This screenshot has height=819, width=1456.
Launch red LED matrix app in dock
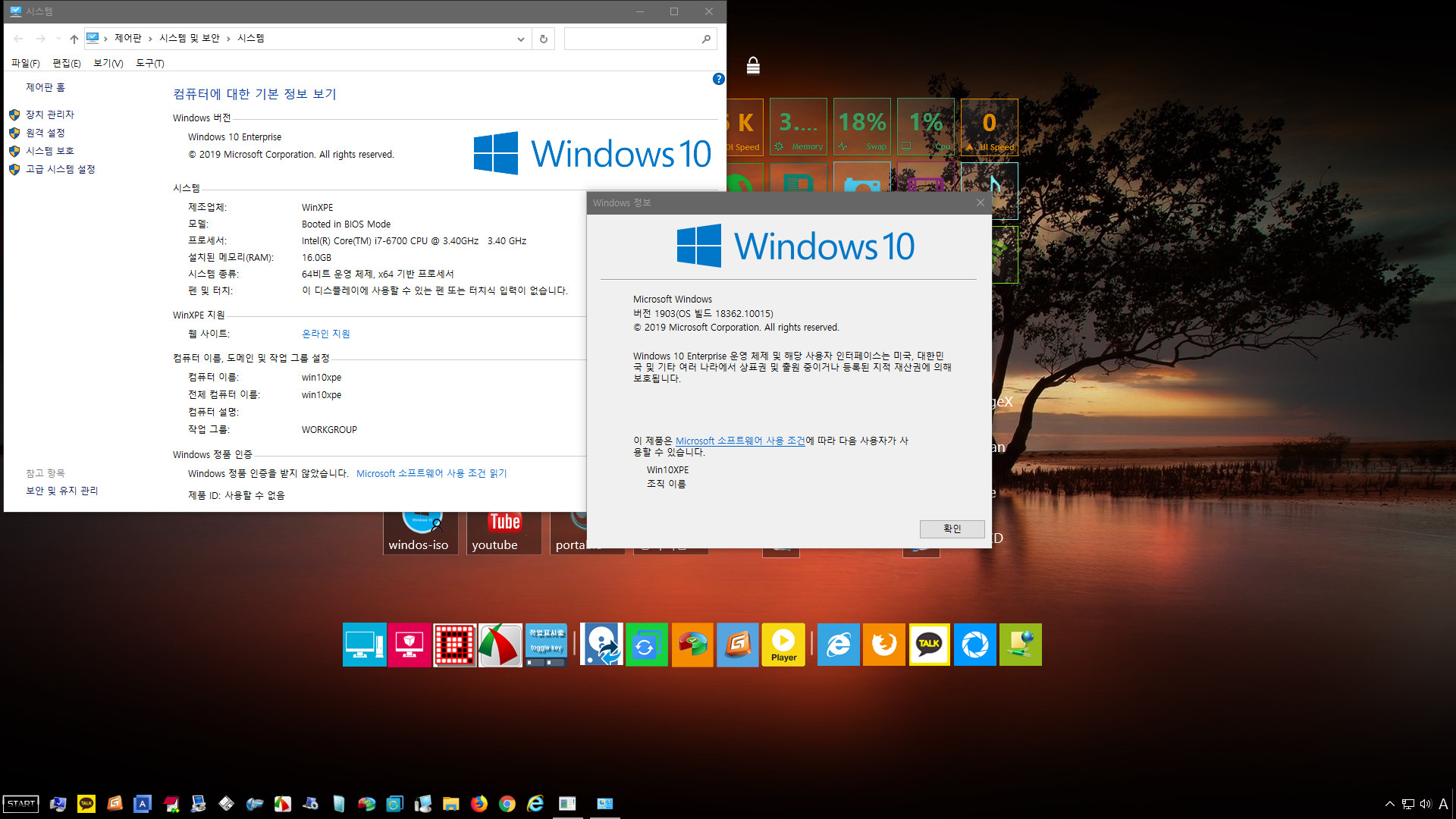[x=455, y=645]
